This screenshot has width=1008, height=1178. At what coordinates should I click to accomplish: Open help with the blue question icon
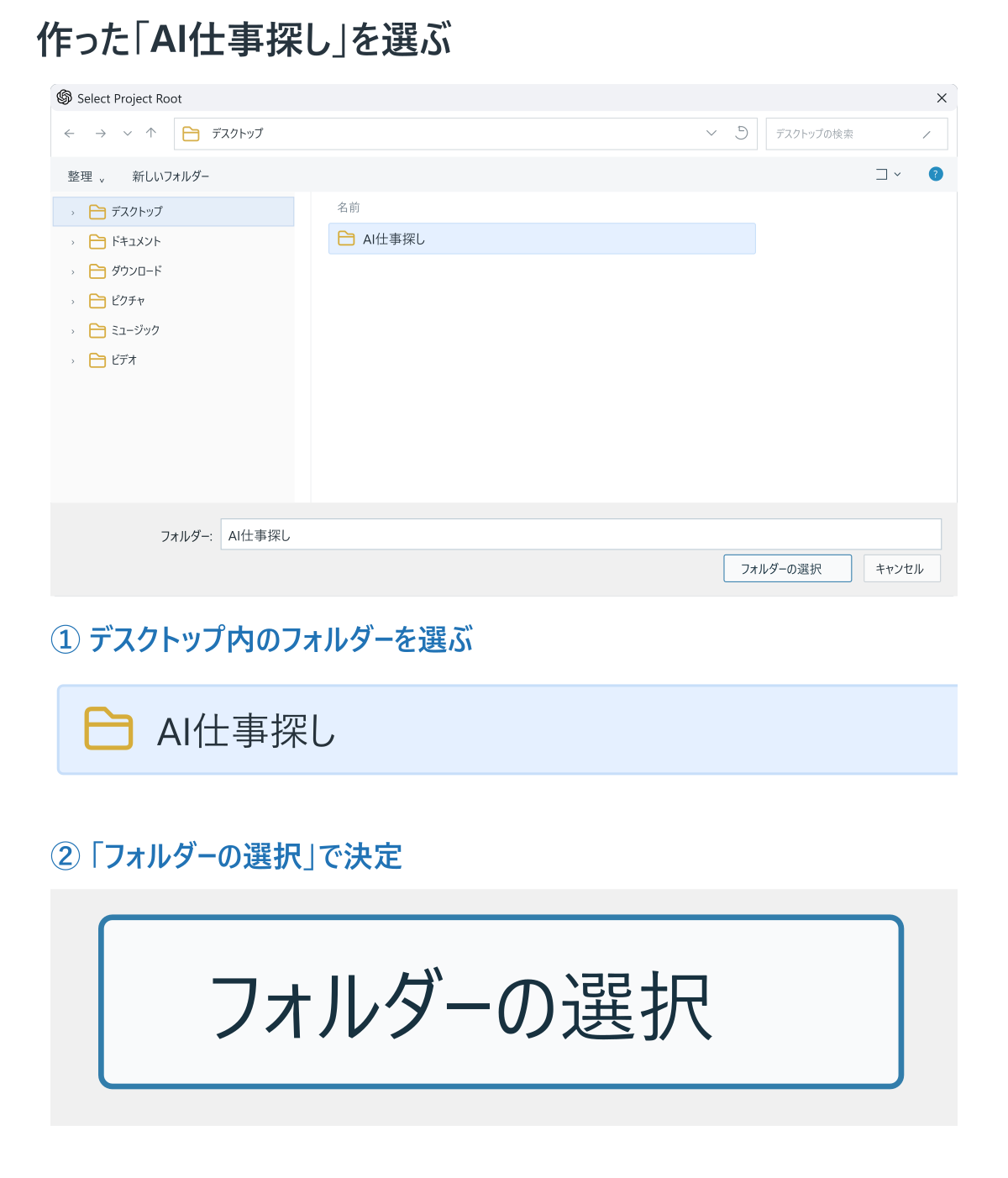pos(936,174)
